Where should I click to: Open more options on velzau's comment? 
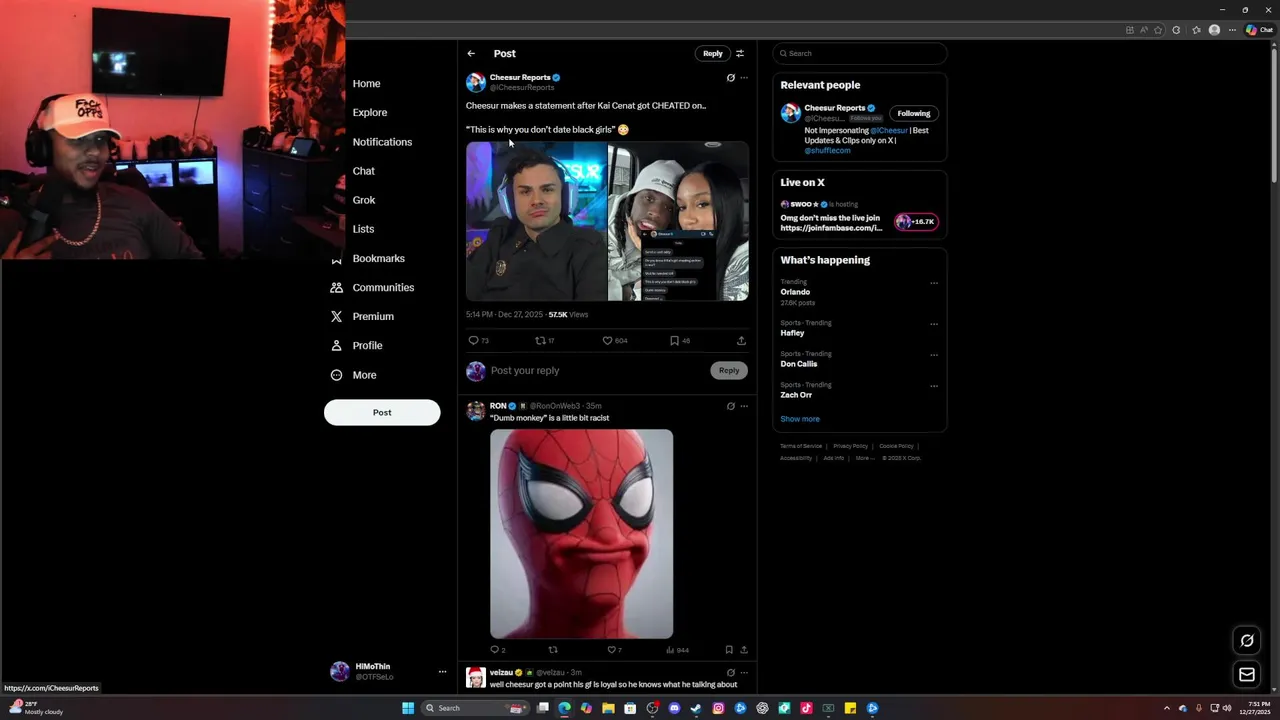point(743,672)
